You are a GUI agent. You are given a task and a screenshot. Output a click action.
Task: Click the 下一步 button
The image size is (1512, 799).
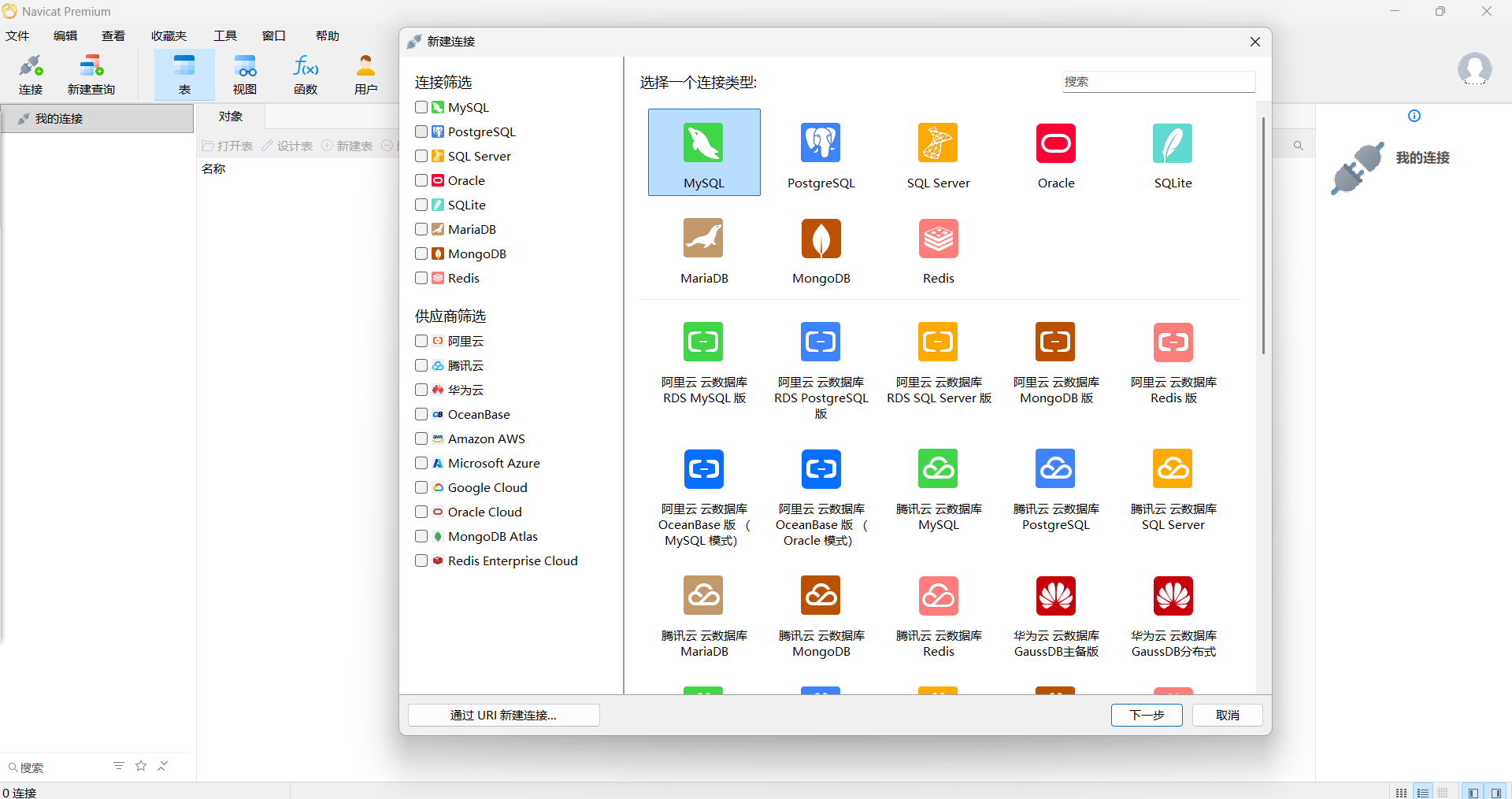click(1146, 715)
